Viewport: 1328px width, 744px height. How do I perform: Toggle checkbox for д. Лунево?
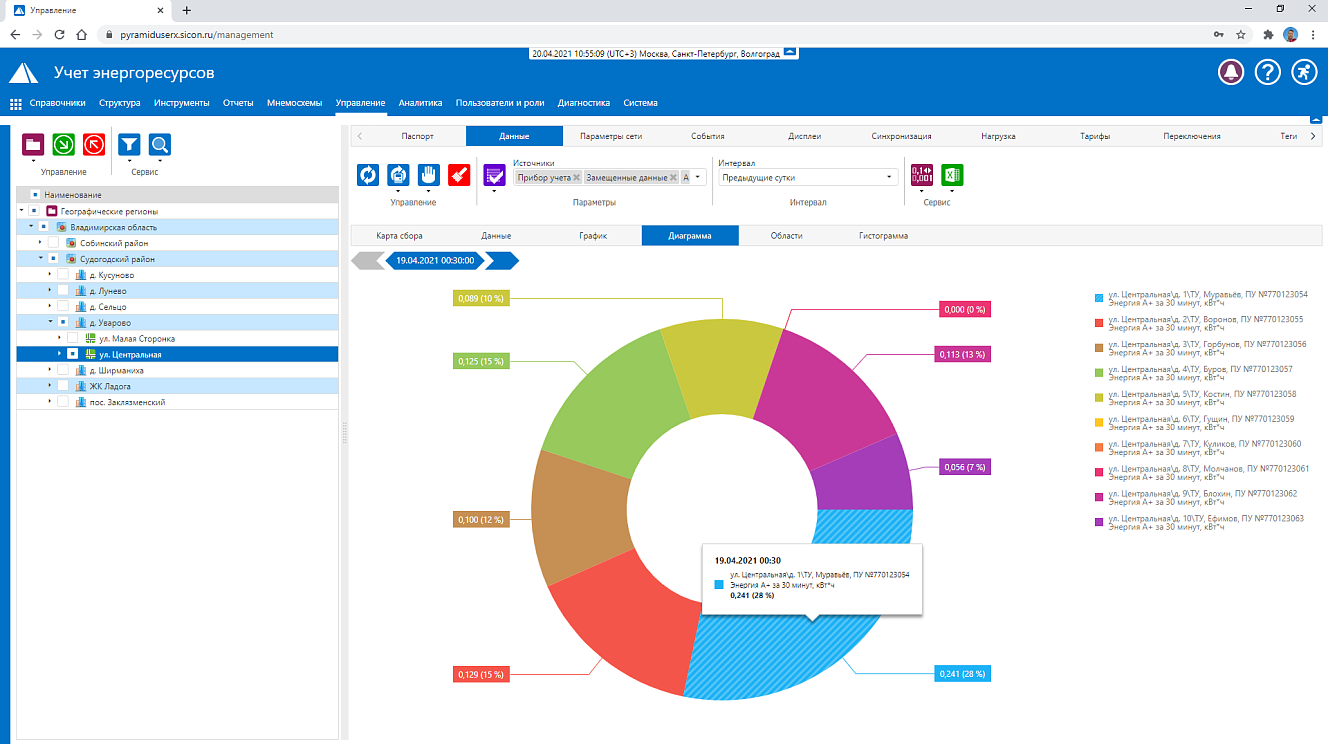(x=63, y=291)
